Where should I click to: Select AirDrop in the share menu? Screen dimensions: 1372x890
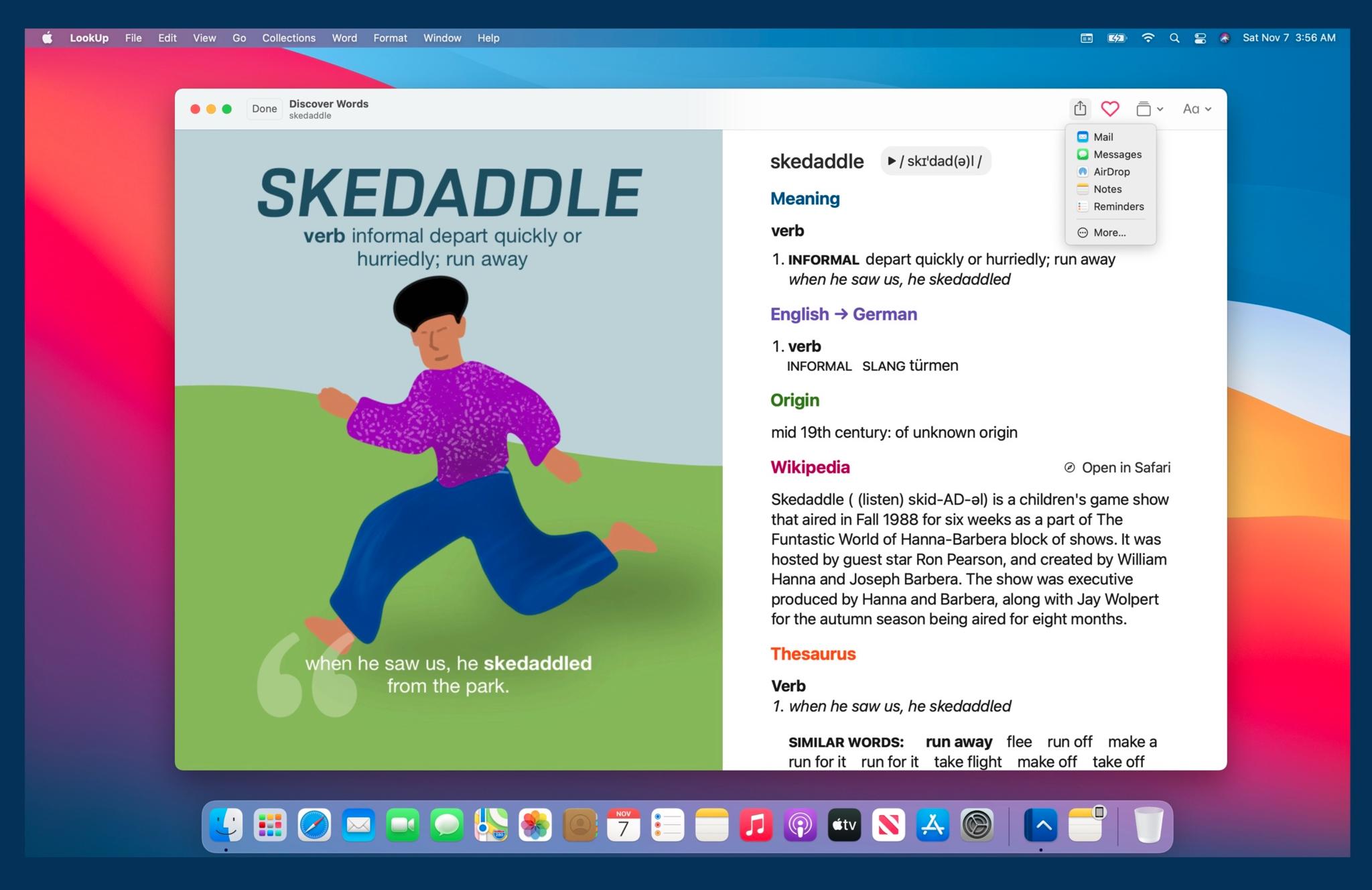(1110, 172)
